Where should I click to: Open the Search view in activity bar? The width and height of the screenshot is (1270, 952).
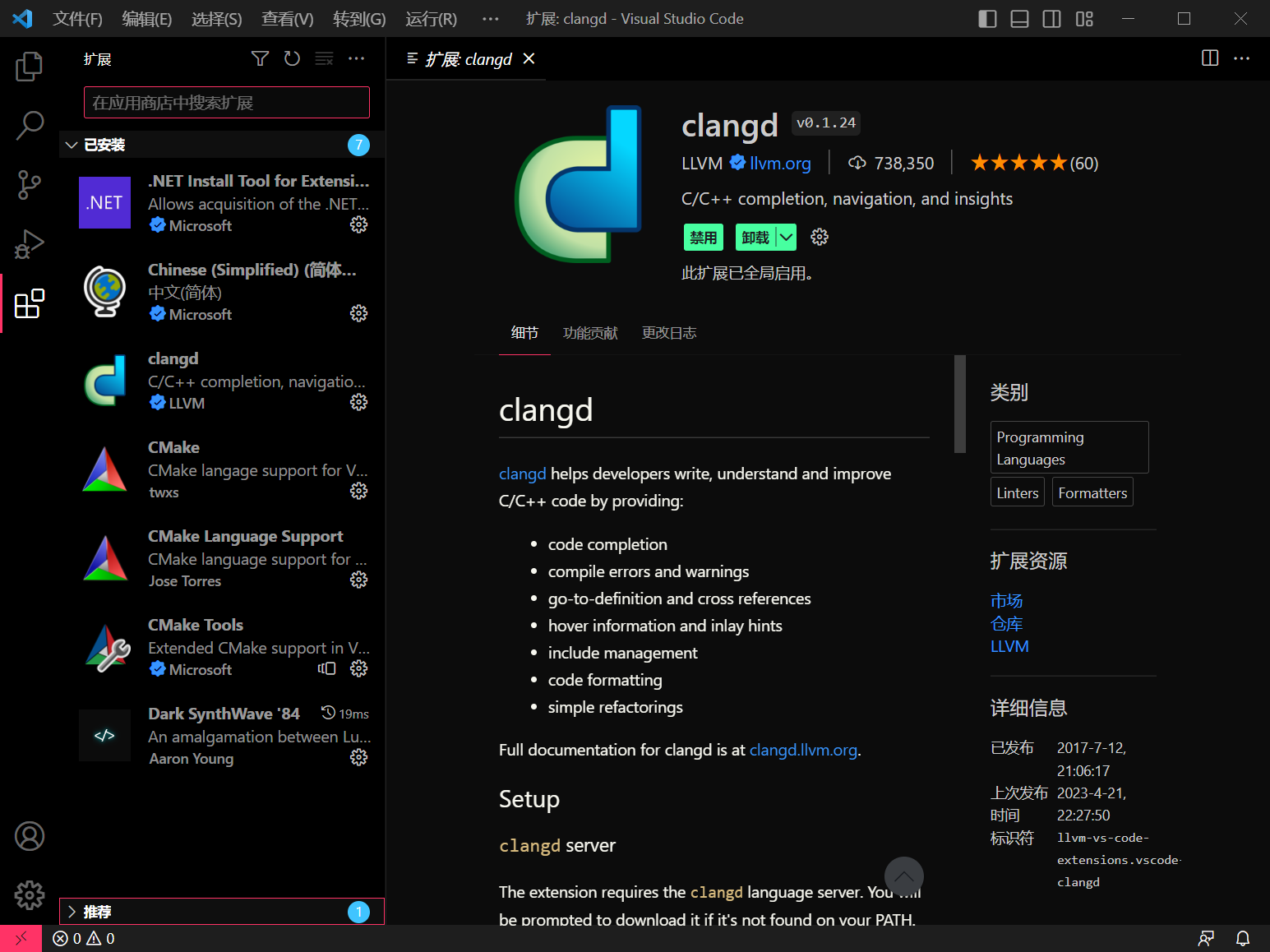click(x=29, y=126)
